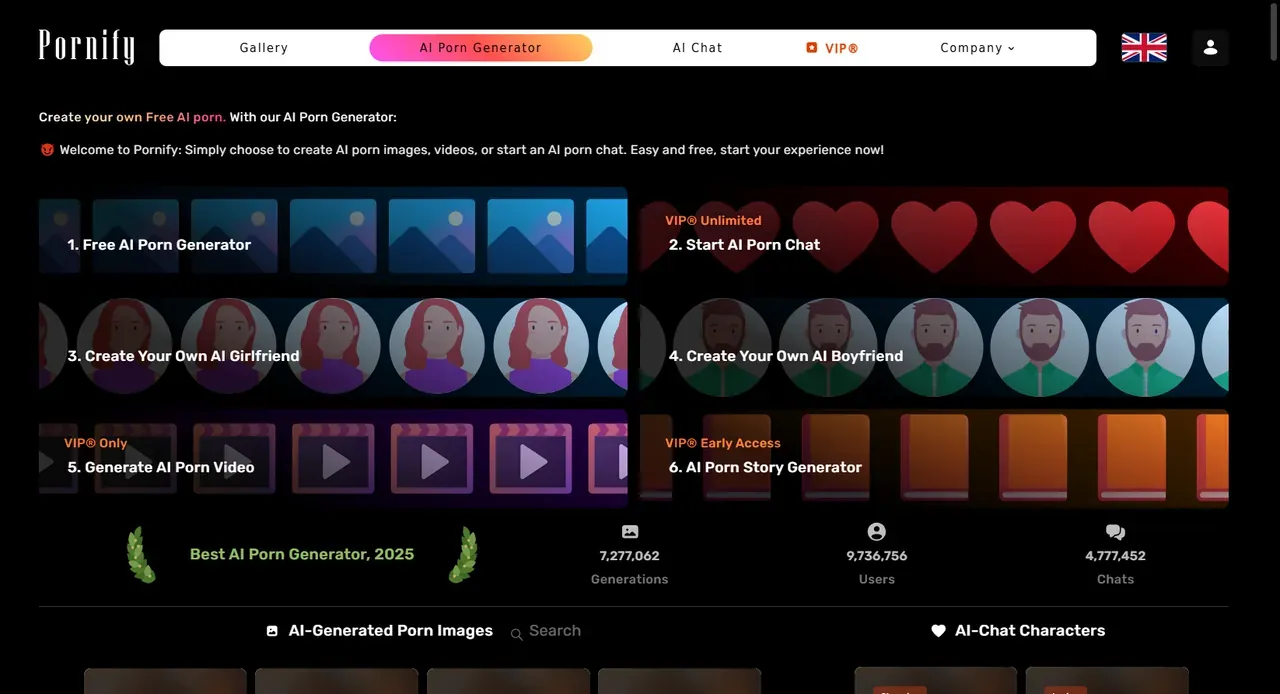Screen dimensions: 1280x694
Task: Click the image icon beside AI-Generated heading
Action: [272, 631]
